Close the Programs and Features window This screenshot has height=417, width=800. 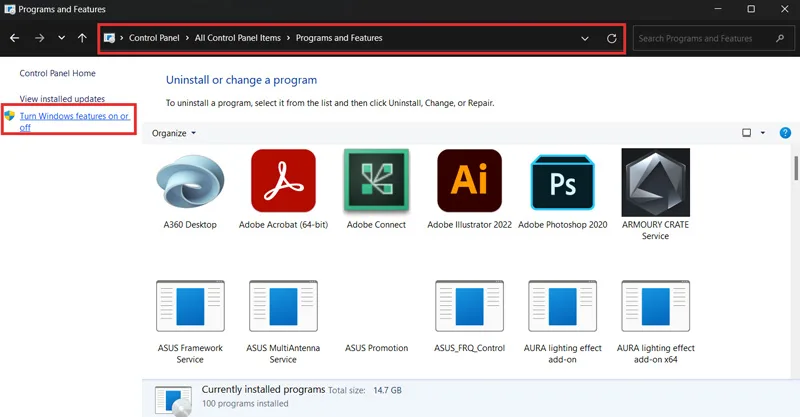pos(785,9)
